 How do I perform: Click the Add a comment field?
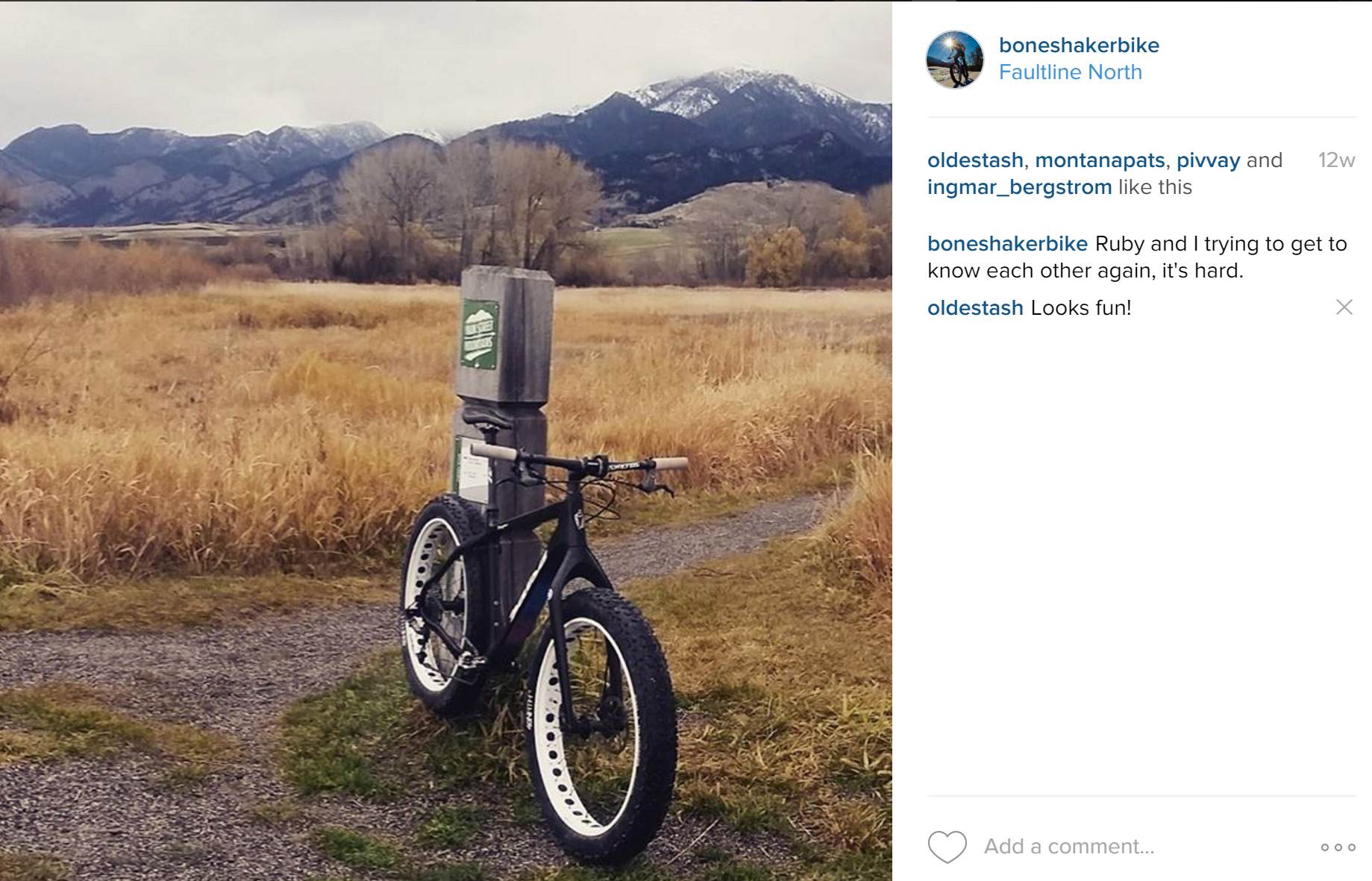pyautogui.click(x=1143, y=847)
